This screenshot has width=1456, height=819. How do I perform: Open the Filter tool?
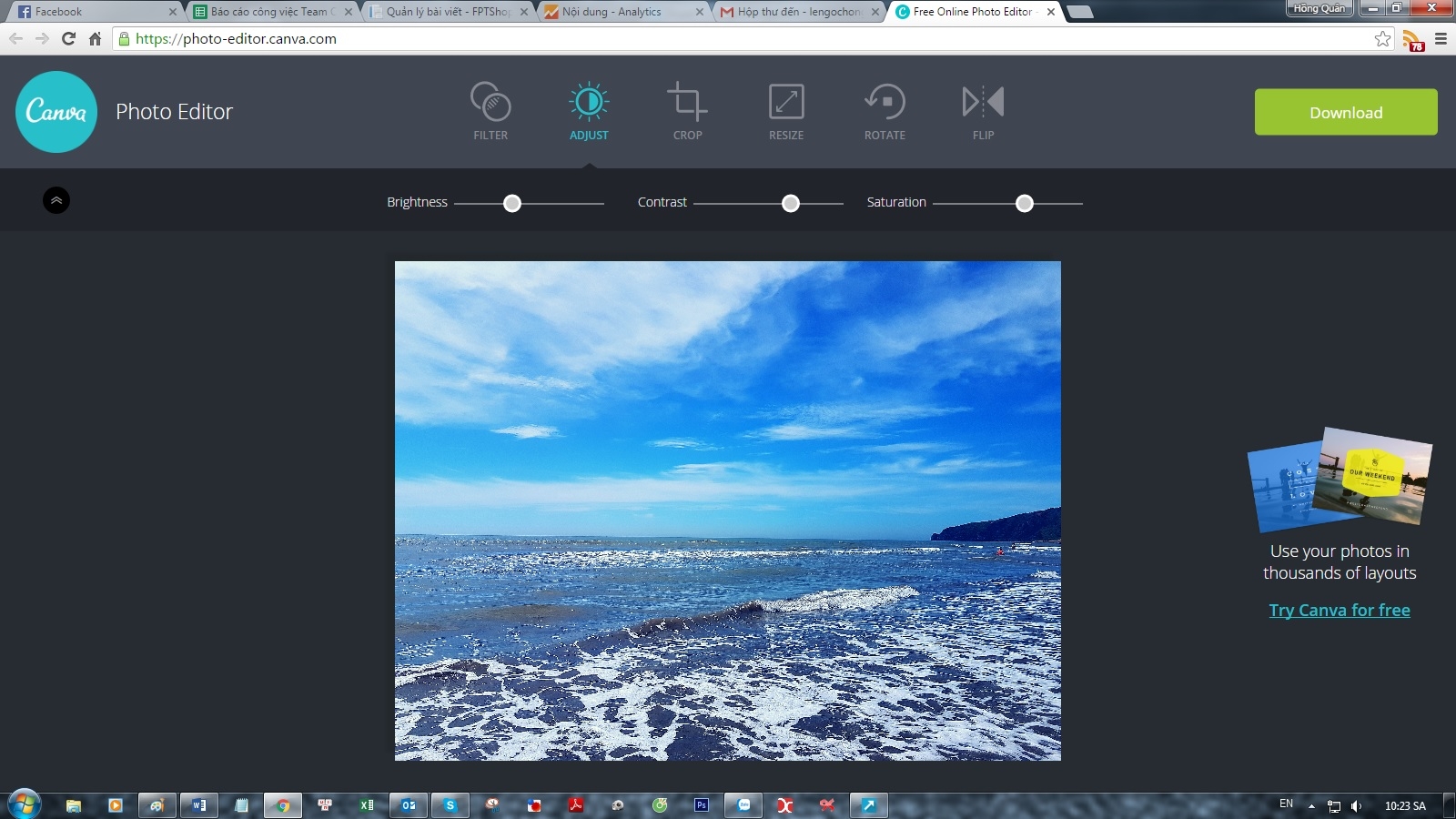pyautogui.click(x=490, y=111)
